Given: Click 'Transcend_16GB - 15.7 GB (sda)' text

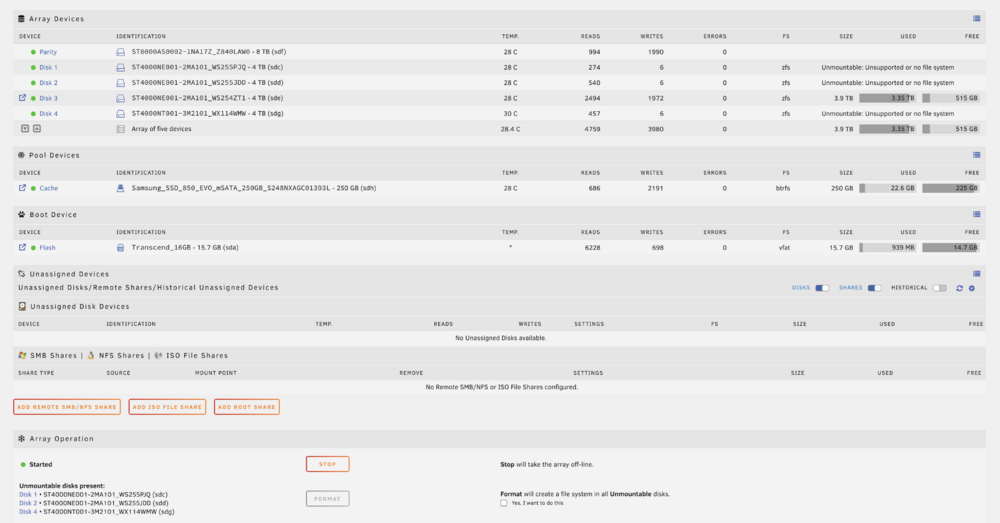Looking at the screenshot, I should tap(185, 247).
